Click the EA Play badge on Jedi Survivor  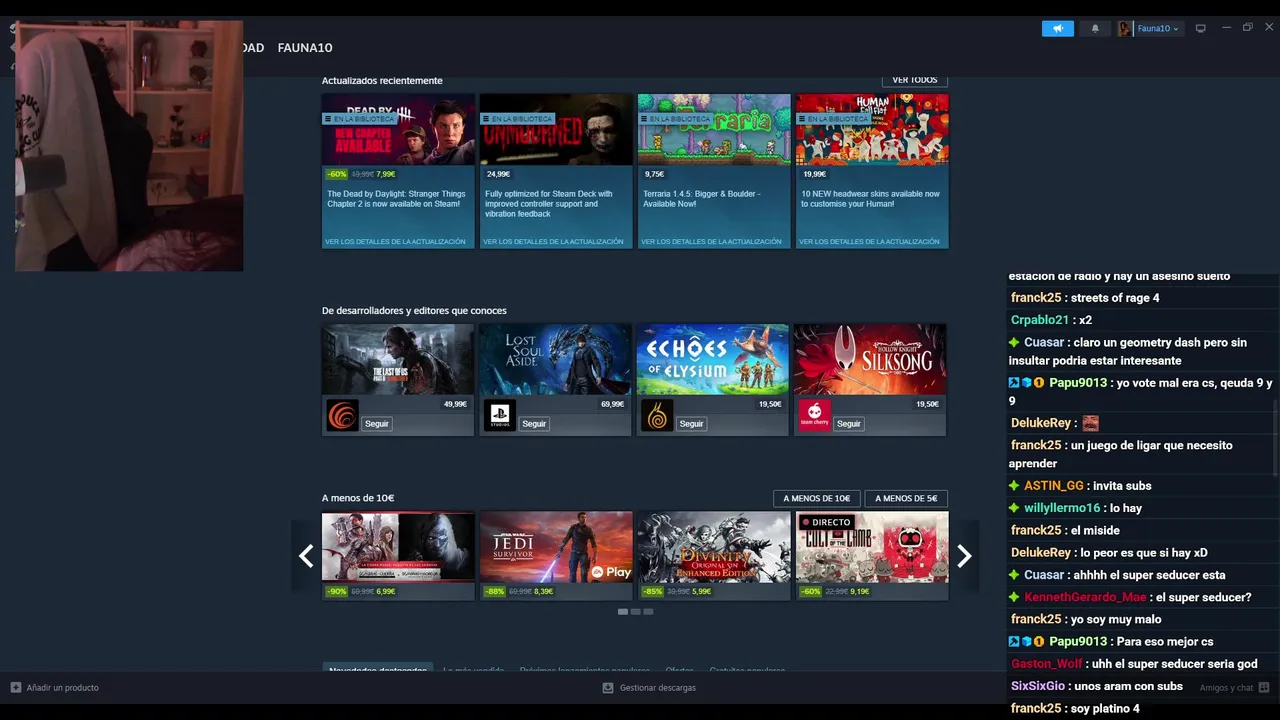pyautogui.click(x=611, y=572)
